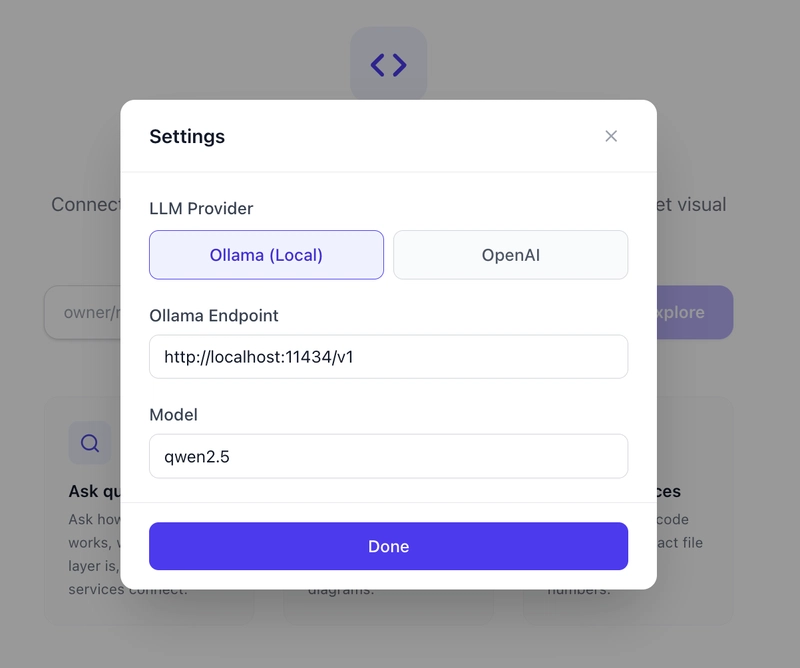
Task: Click the LLM Provider label
Action: click(201, 209)
